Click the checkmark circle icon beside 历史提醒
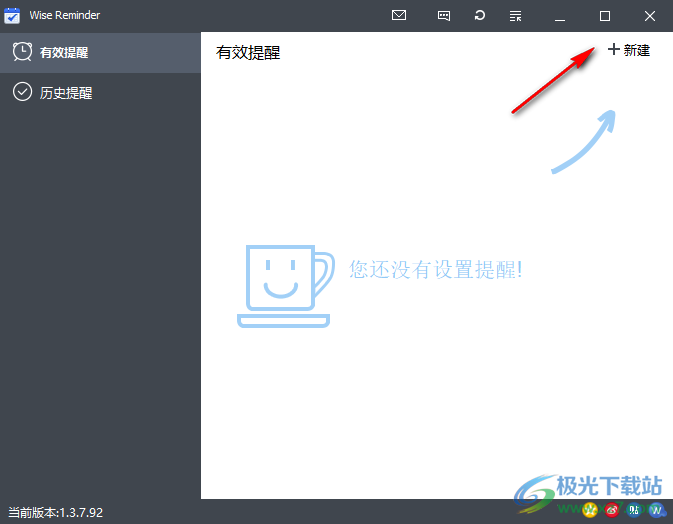This screenshot has width=673, height=524. [22, 93]
